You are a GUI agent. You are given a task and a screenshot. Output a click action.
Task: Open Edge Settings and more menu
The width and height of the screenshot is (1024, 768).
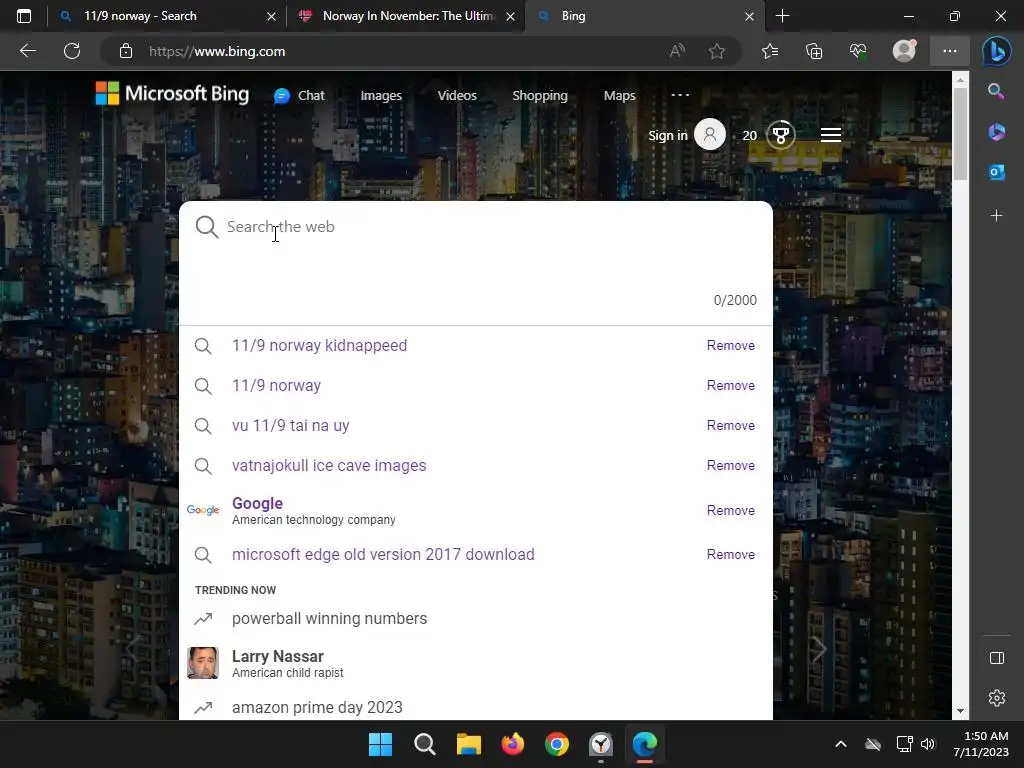(x=950, y=51)
